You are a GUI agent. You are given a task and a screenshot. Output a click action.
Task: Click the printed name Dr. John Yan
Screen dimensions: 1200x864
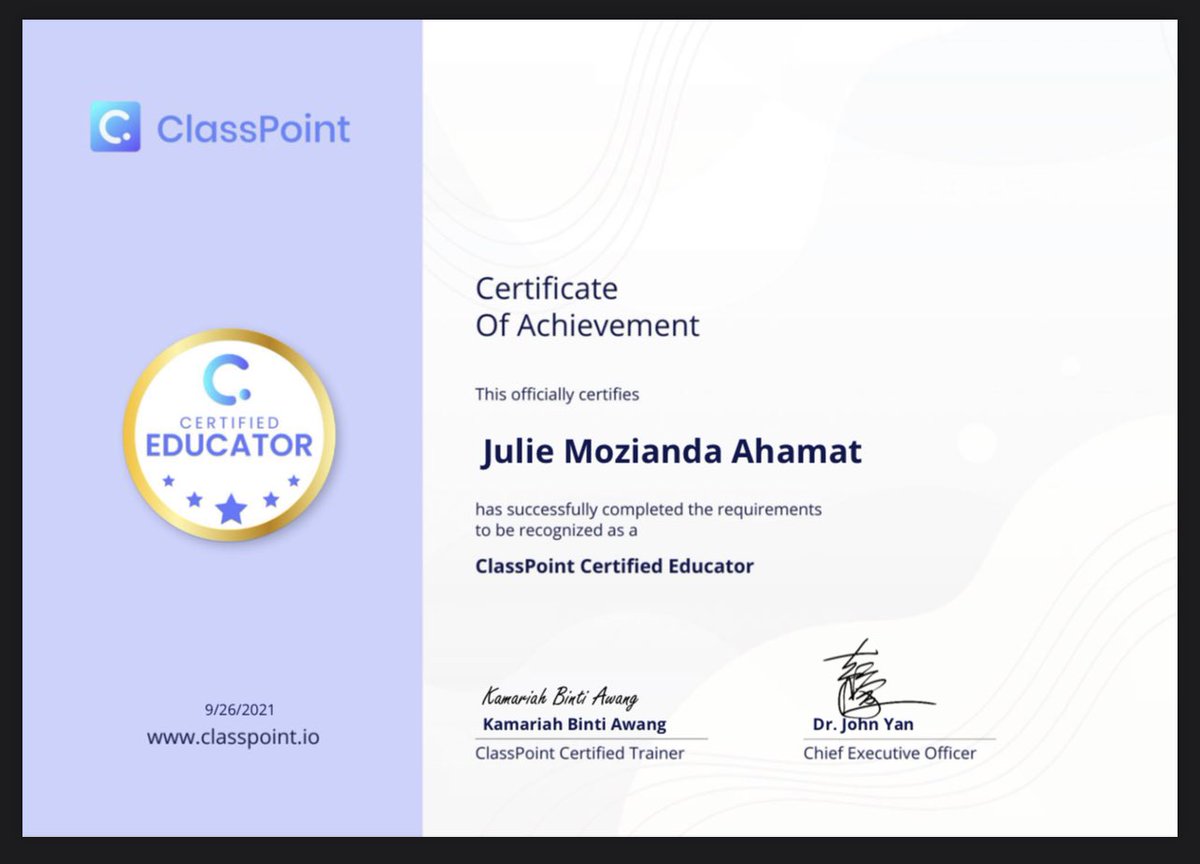[x=863, y=724]
